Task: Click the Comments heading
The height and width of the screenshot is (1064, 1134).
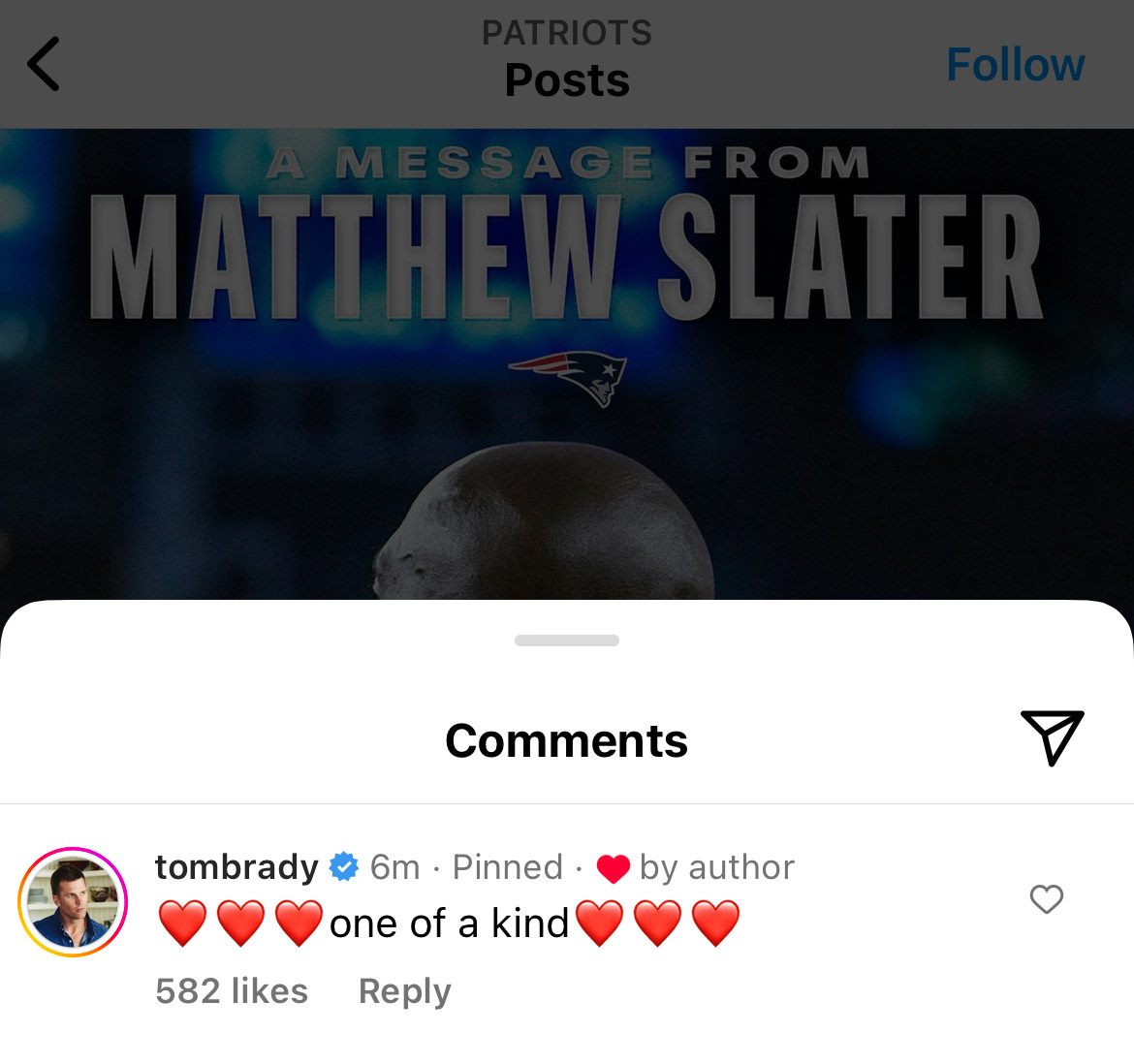Action: pos(566,741)
